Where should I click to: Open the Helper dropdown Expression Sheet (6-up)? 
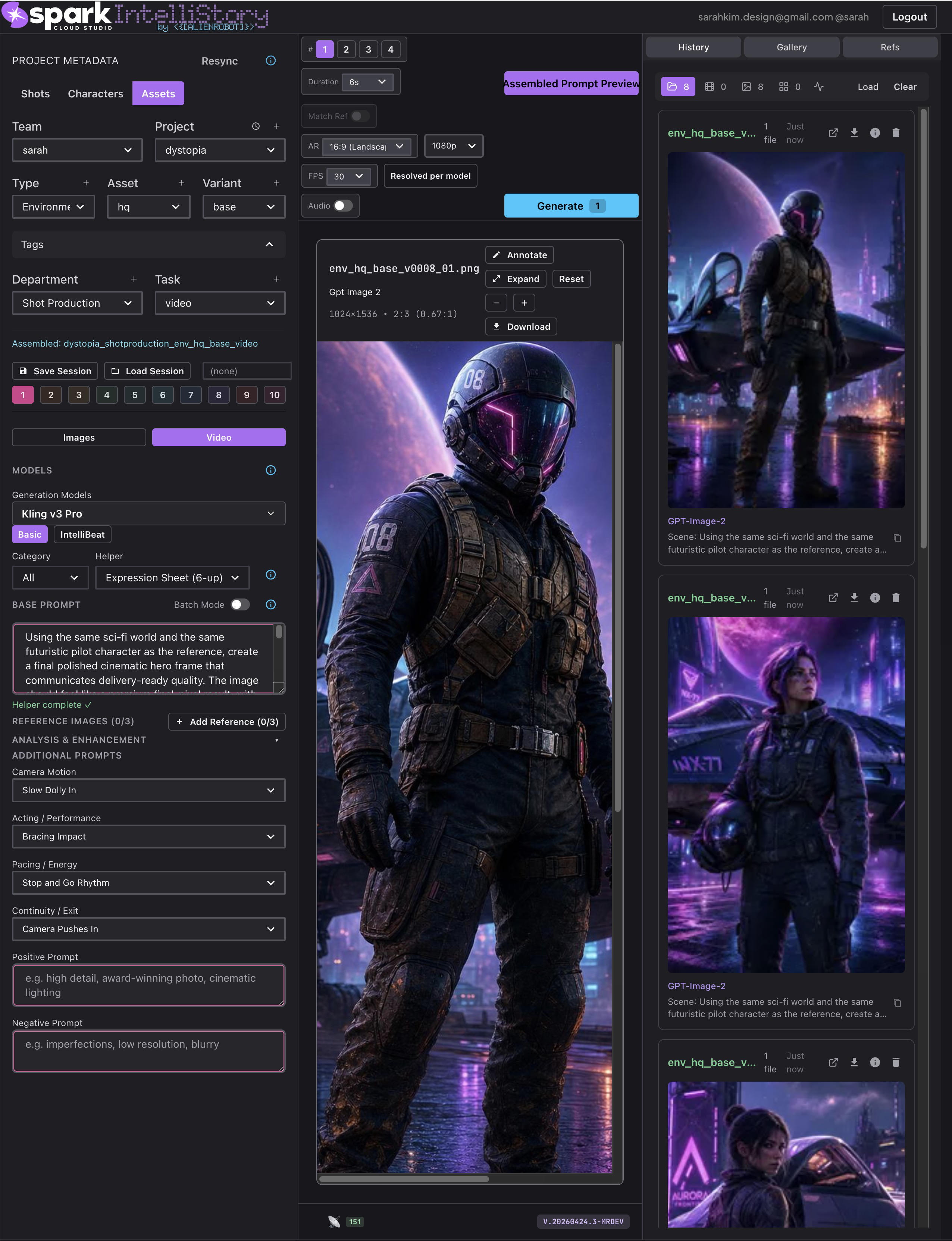pyautogui.click(x=172, y=578)
